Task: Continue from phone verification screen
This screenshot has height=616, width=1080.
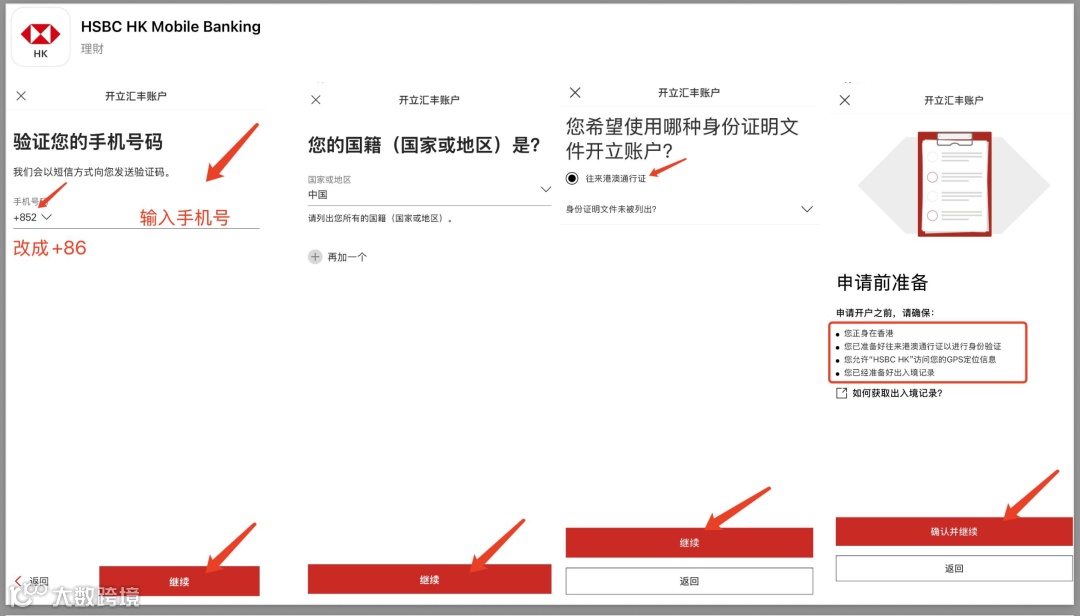Action: tap(179, 581)
